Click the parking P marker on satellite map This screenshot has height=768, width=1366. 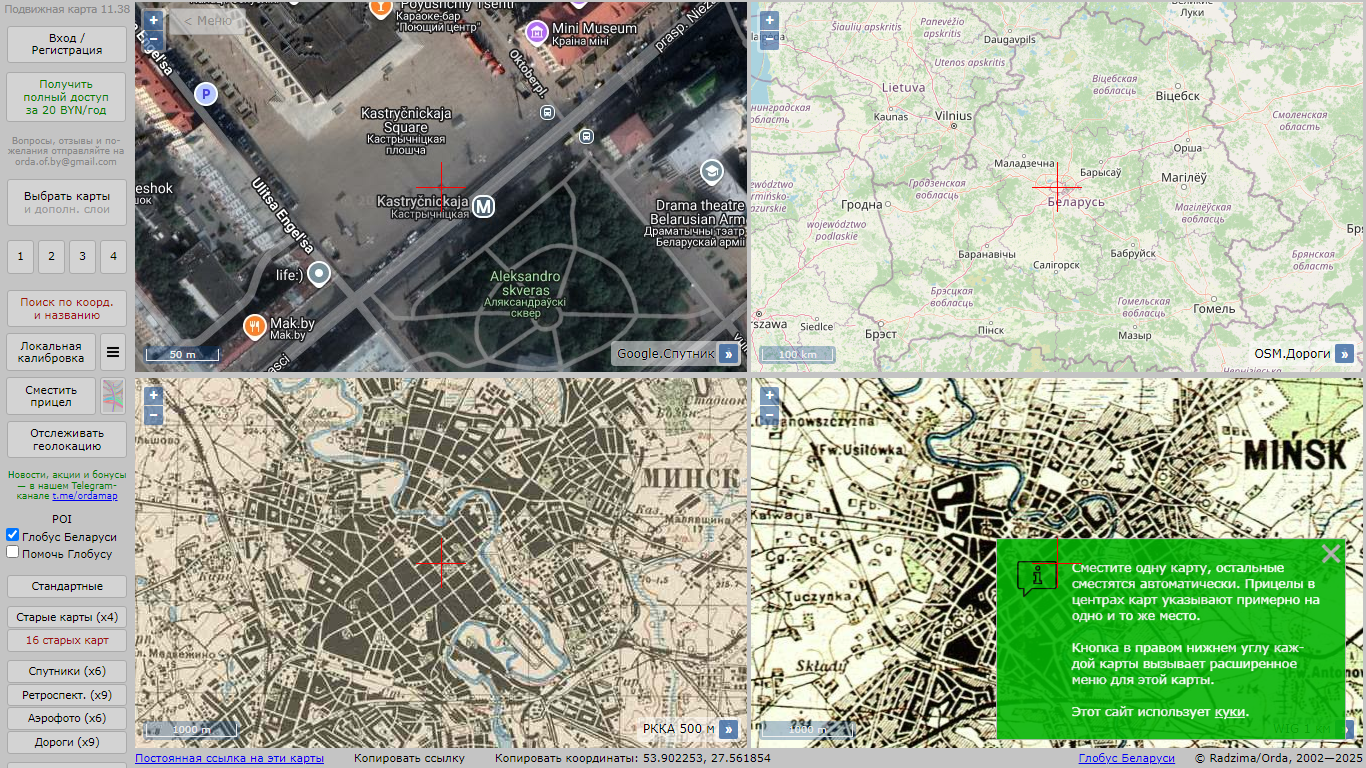(205, 95)
